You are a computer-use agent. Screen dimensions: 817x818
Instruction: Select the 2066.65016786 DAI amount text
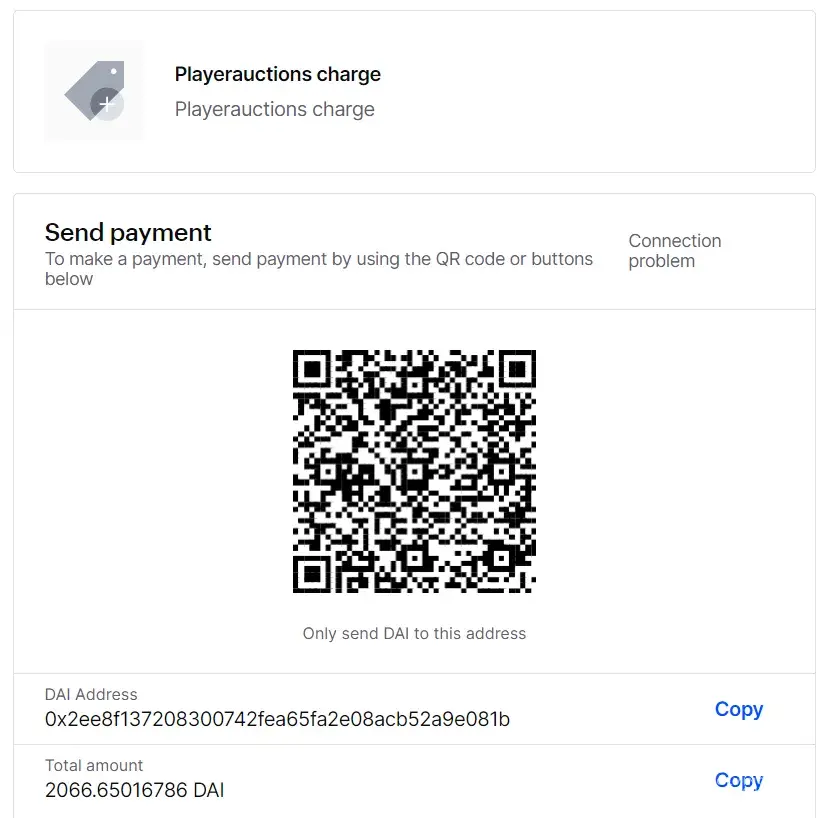tap(134, 790)
